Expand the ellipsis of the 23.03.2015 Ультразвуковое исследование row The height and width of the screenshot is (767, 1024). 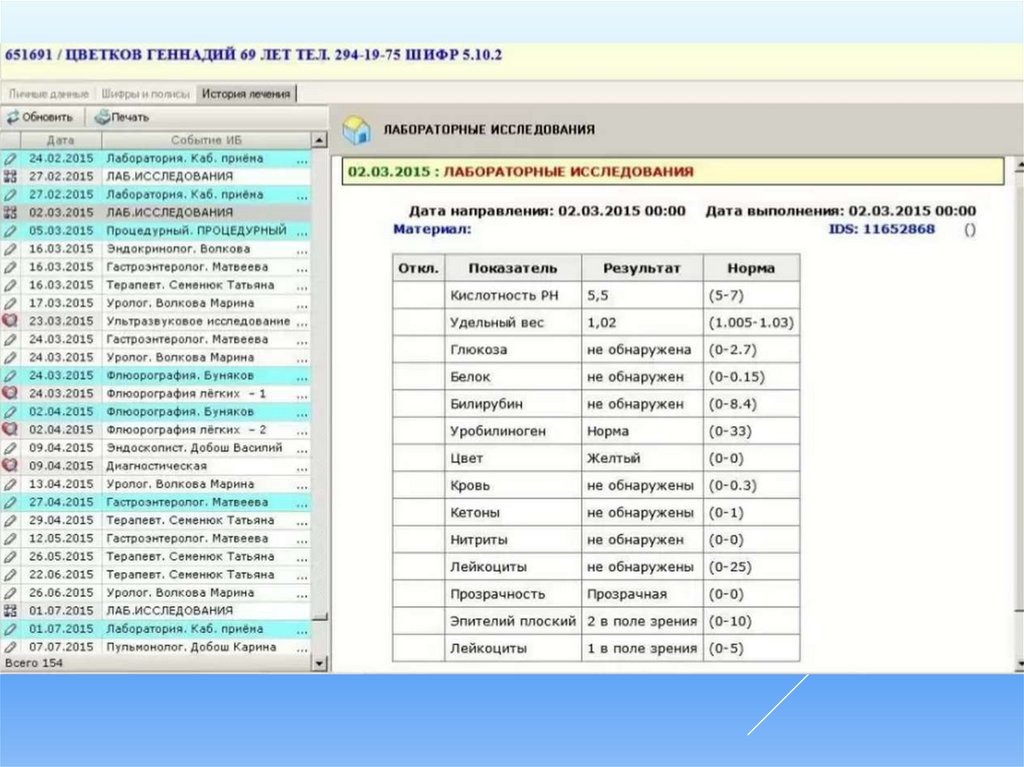pyautogui.click(x=302, y=323)
